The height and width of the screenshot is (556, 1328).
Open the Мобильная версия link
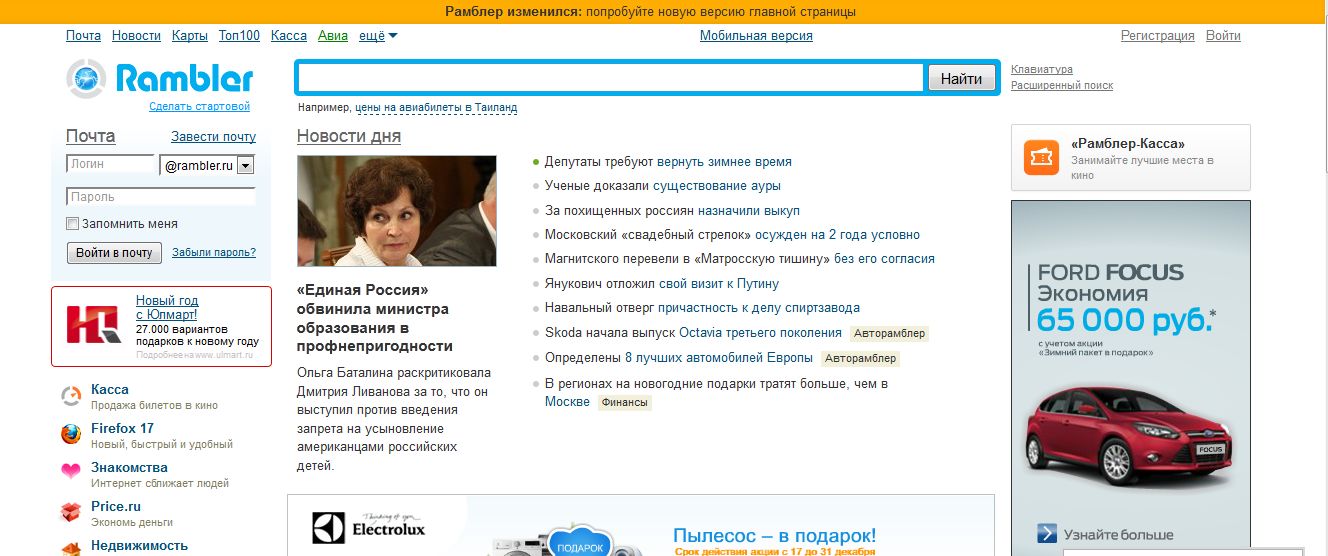pos(756,36)
